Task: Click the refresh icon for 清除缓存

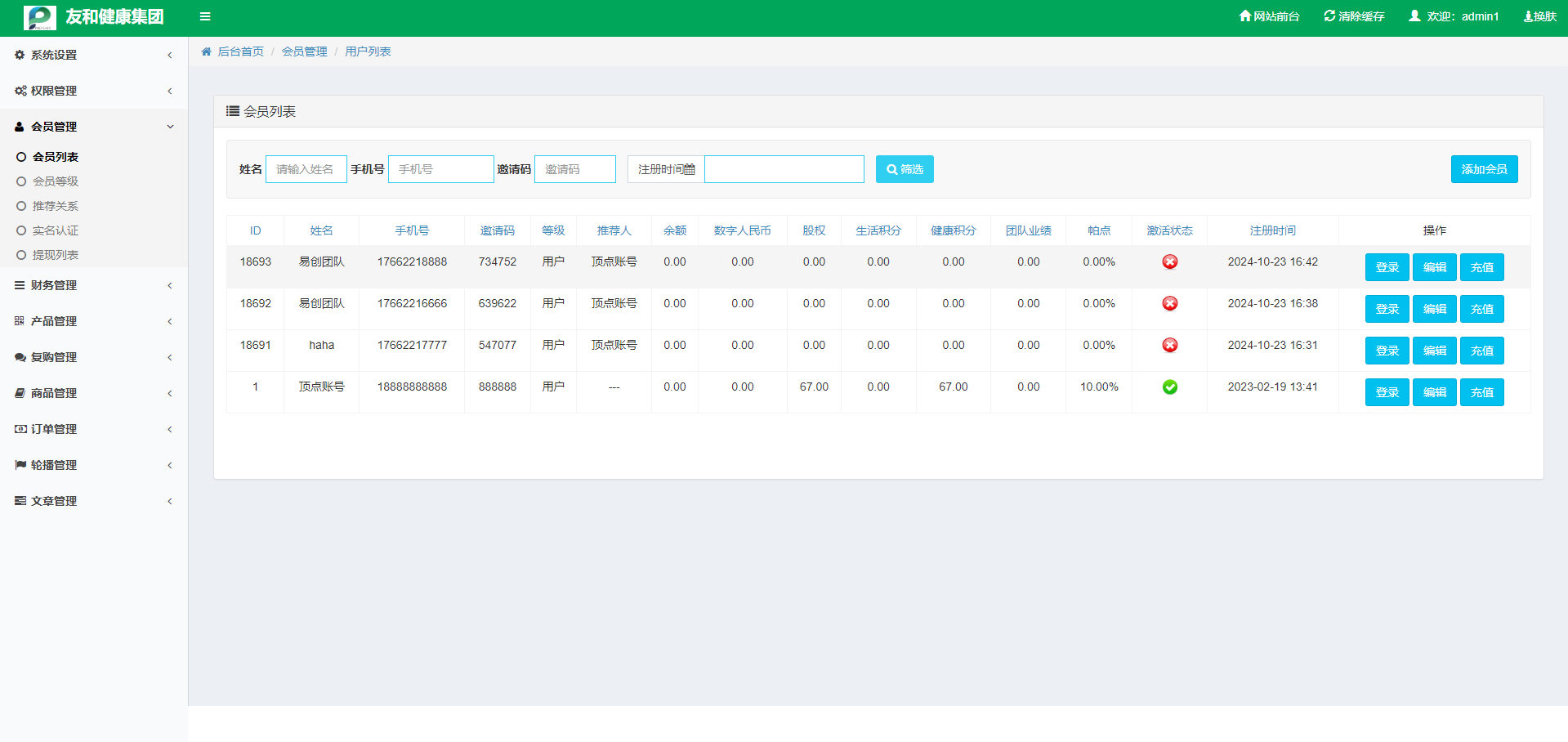Action: pos(1329,16)
